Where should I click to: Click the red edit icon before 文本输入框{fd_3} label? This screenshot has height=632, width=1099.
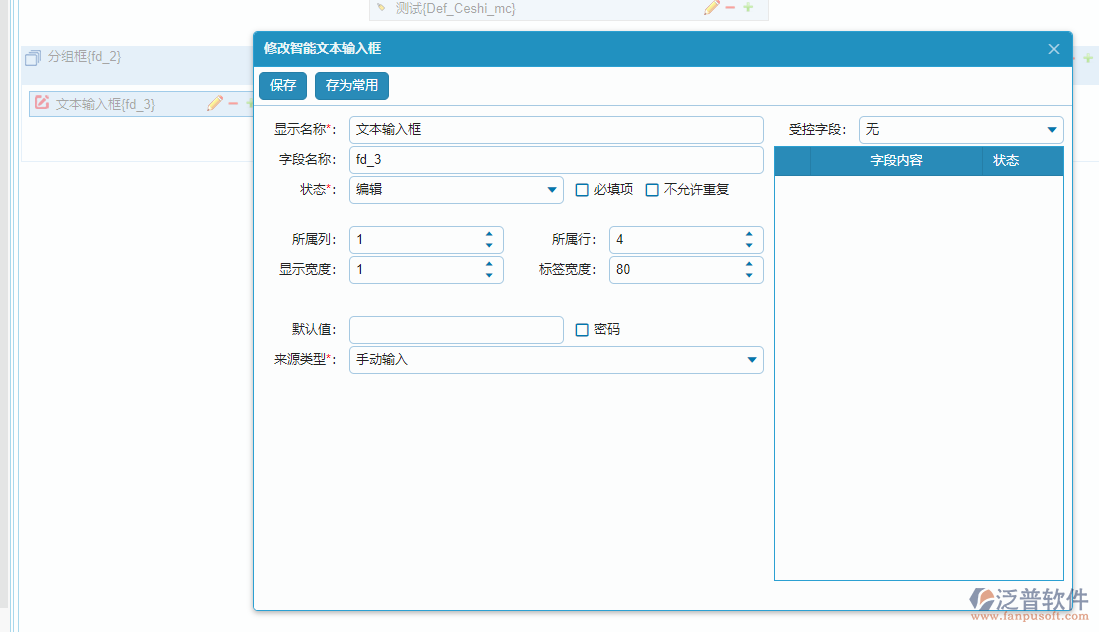pos(42,102)
